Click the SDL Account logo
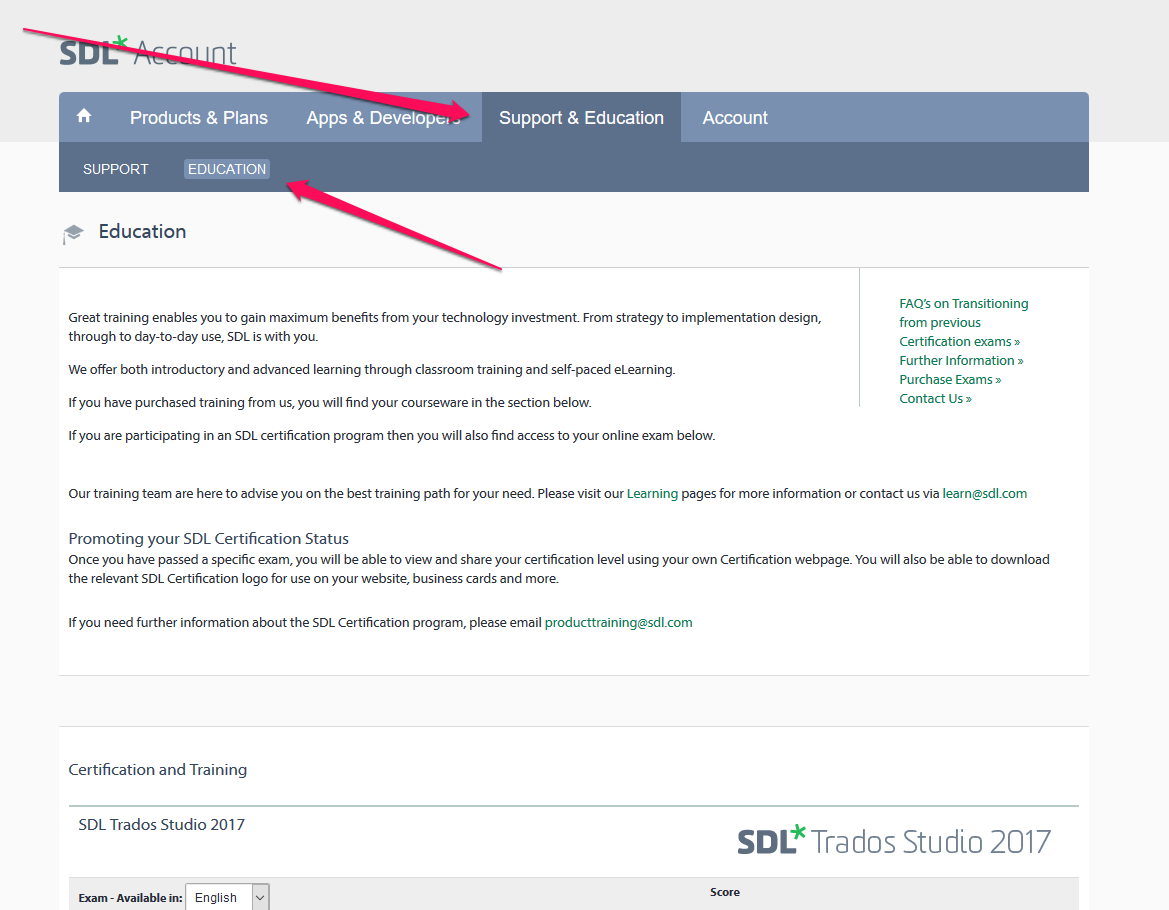This screenshot has width=1169, height=910. click(x=148, y=52)
